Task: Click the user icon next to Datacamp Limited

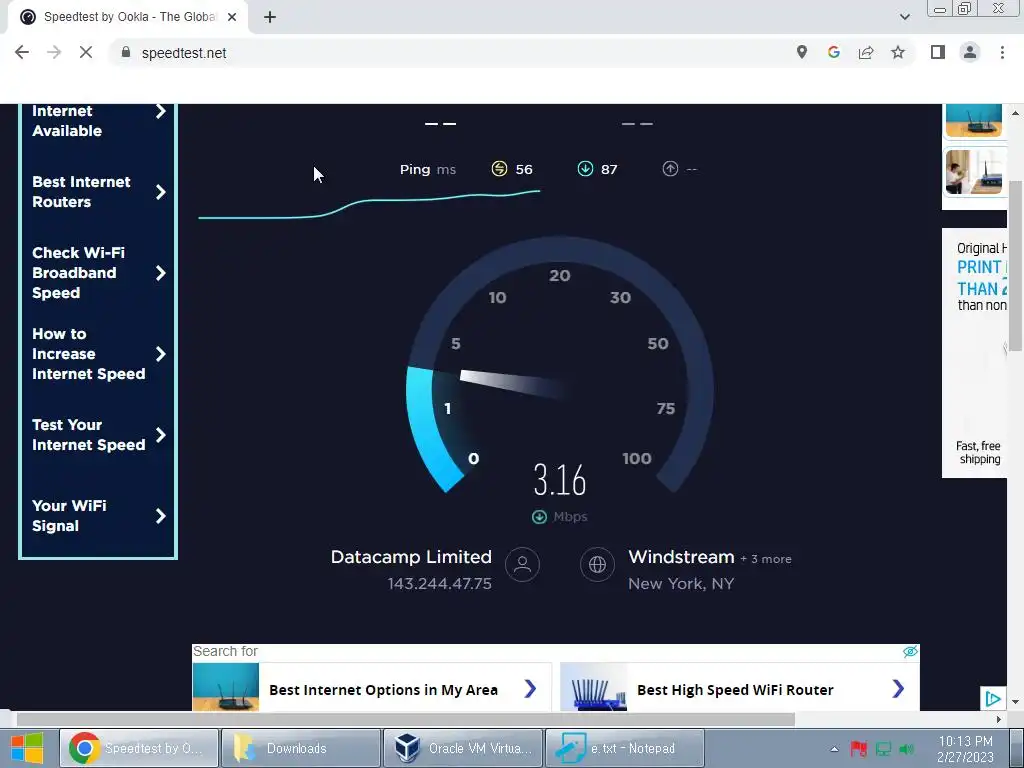Action: click(522, 564)
